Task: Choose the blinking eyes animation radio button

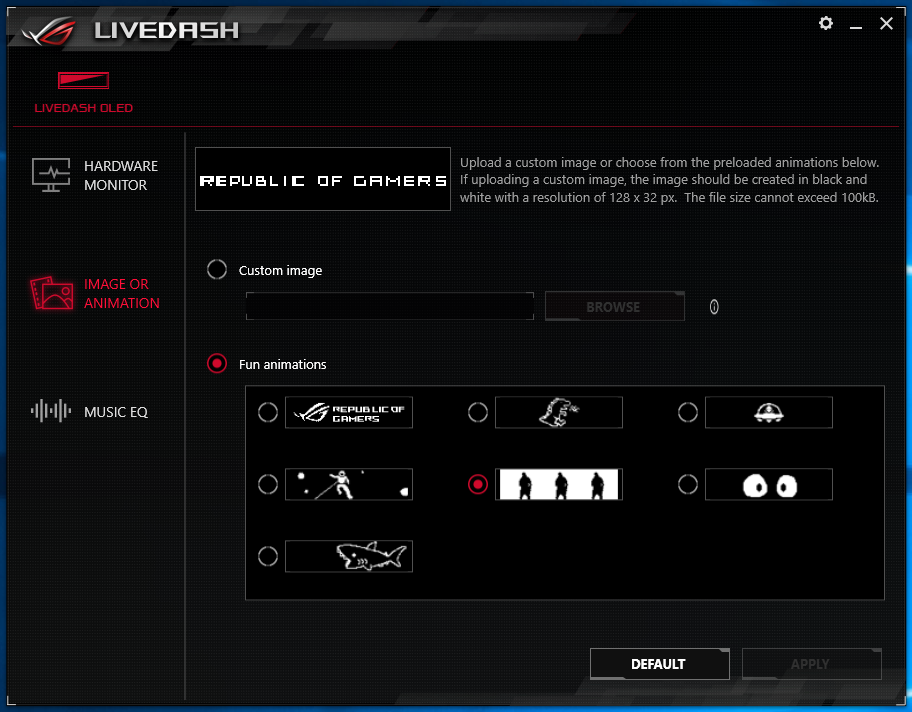Action: [687, 484]
